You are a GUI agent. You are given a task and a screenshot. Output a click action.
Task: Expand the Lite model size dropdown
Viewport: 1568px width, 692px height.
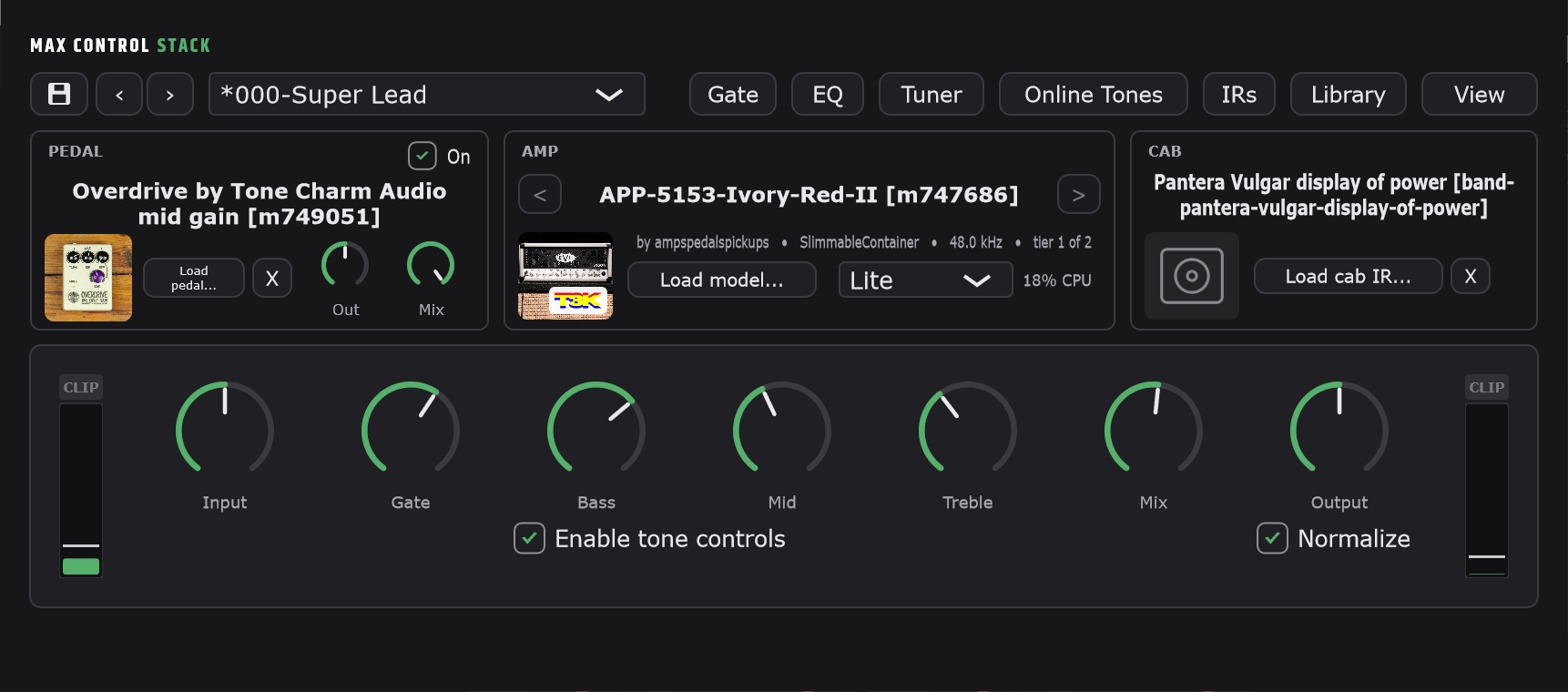[x=926, y=280]
